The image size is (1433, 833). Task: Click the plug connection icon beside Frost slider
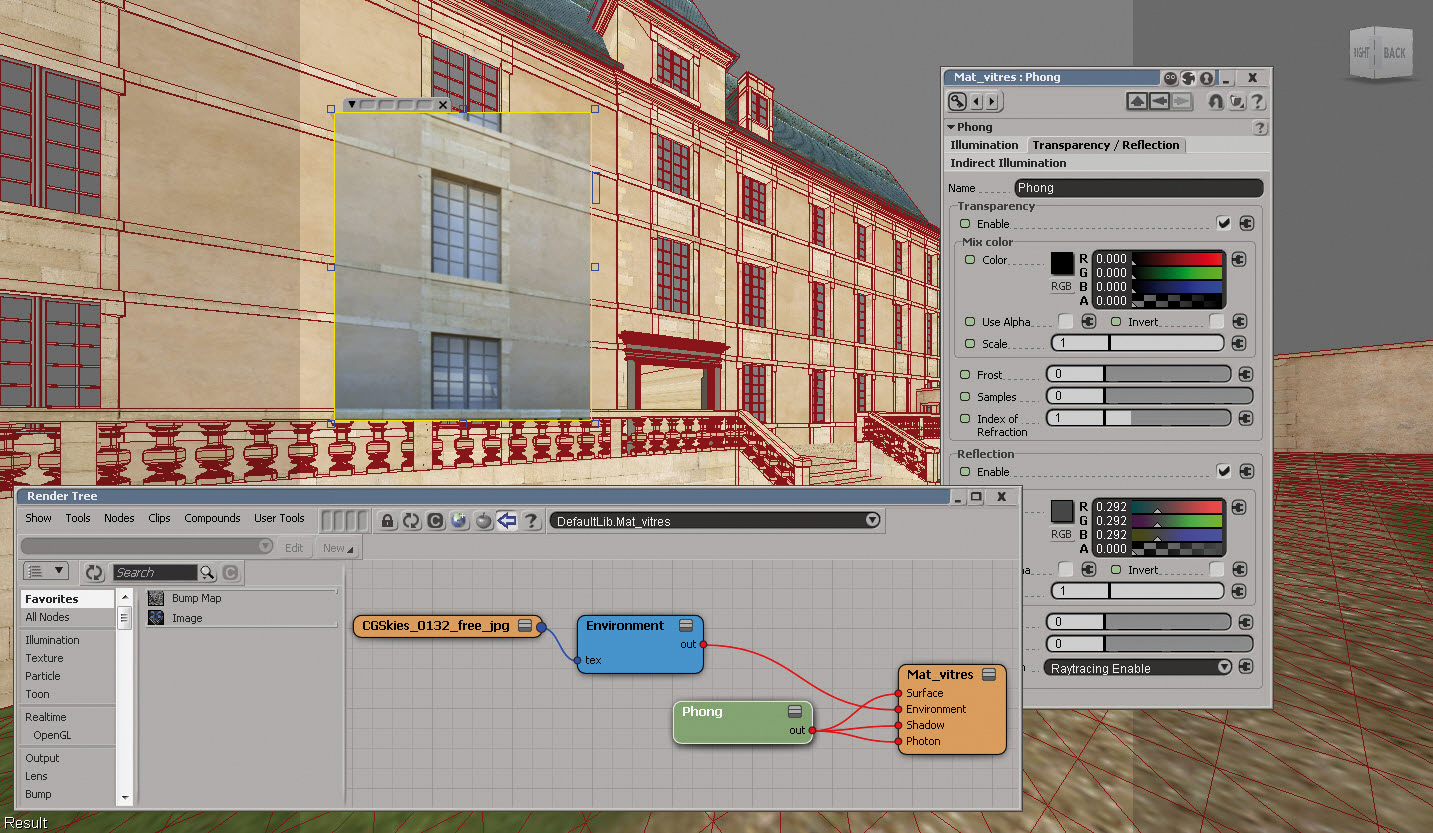pyautogui.click(x=1245, y=374)
